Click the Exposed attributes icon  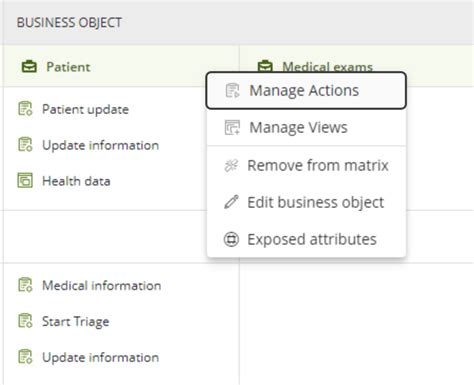[x=231, y=239]
